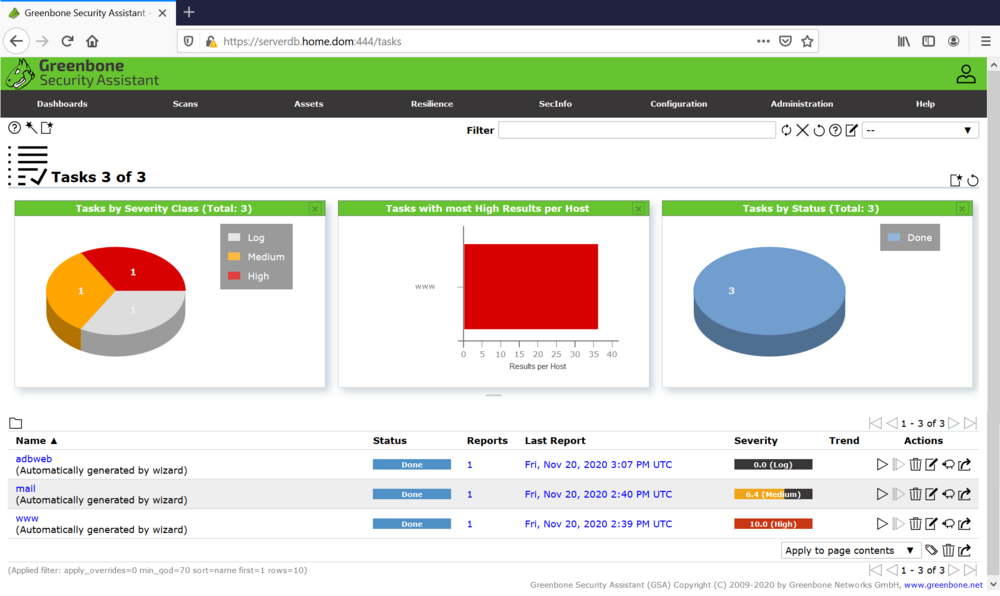Move the adbweb task to trashcan

915,465
